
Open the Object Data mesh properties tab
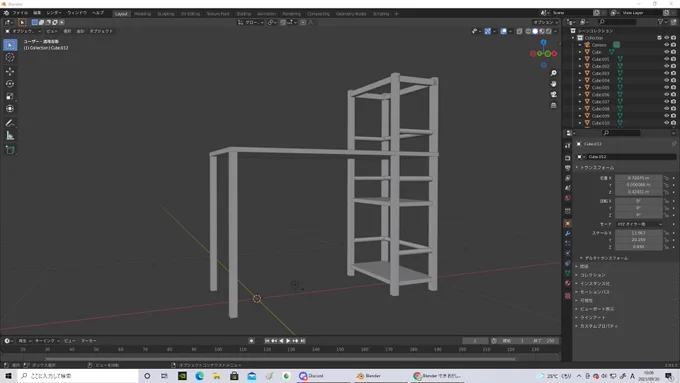(x=567, y=273)
